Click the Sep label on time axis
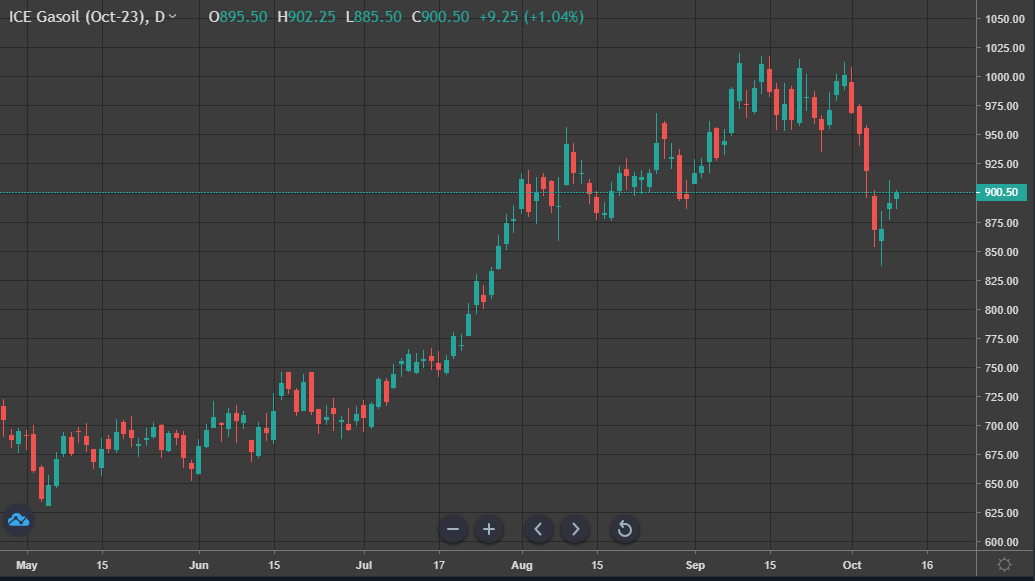 tap(695, 565)
